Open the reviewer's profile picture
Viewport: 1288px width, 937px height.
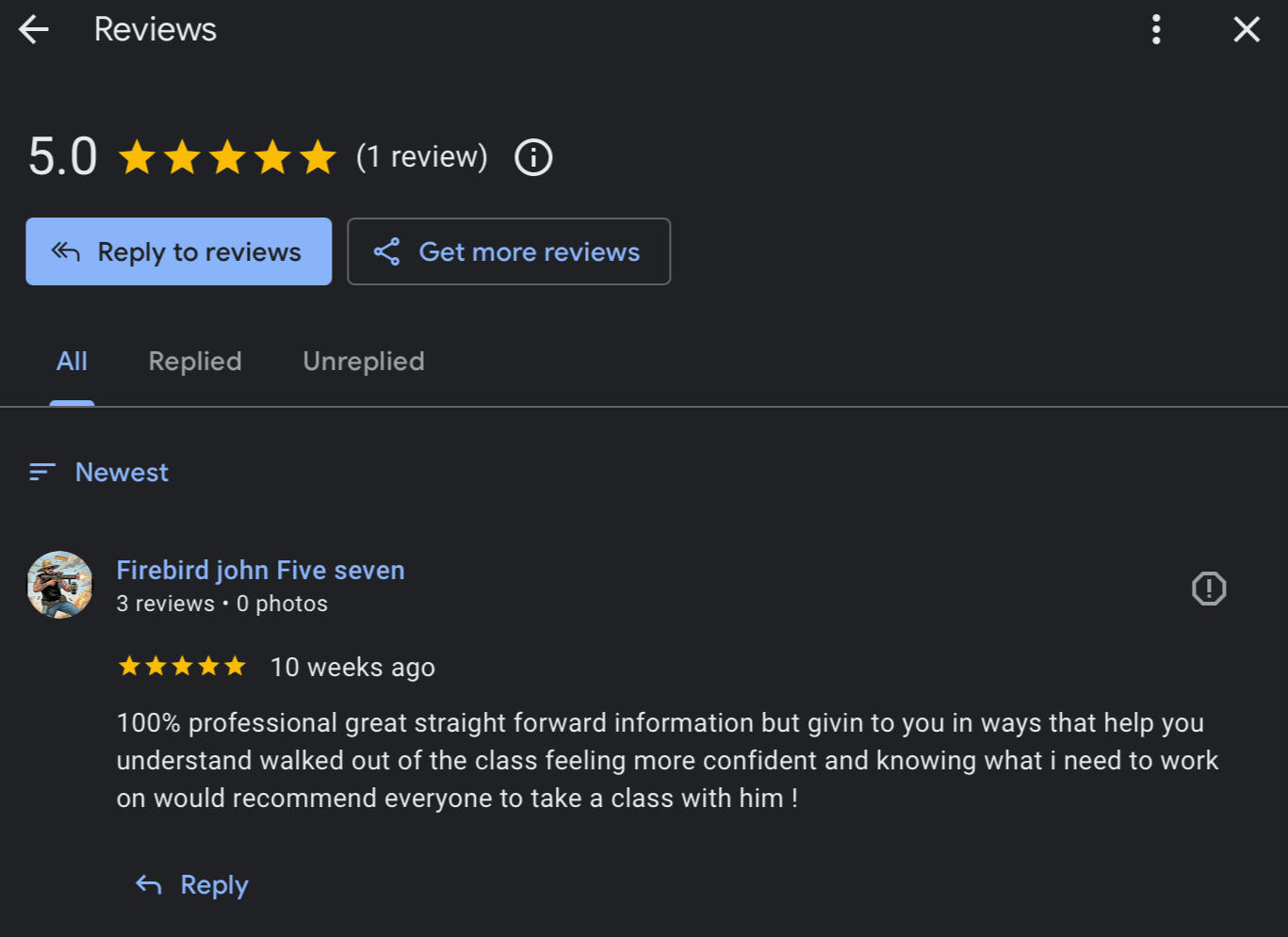click(60, 585)
